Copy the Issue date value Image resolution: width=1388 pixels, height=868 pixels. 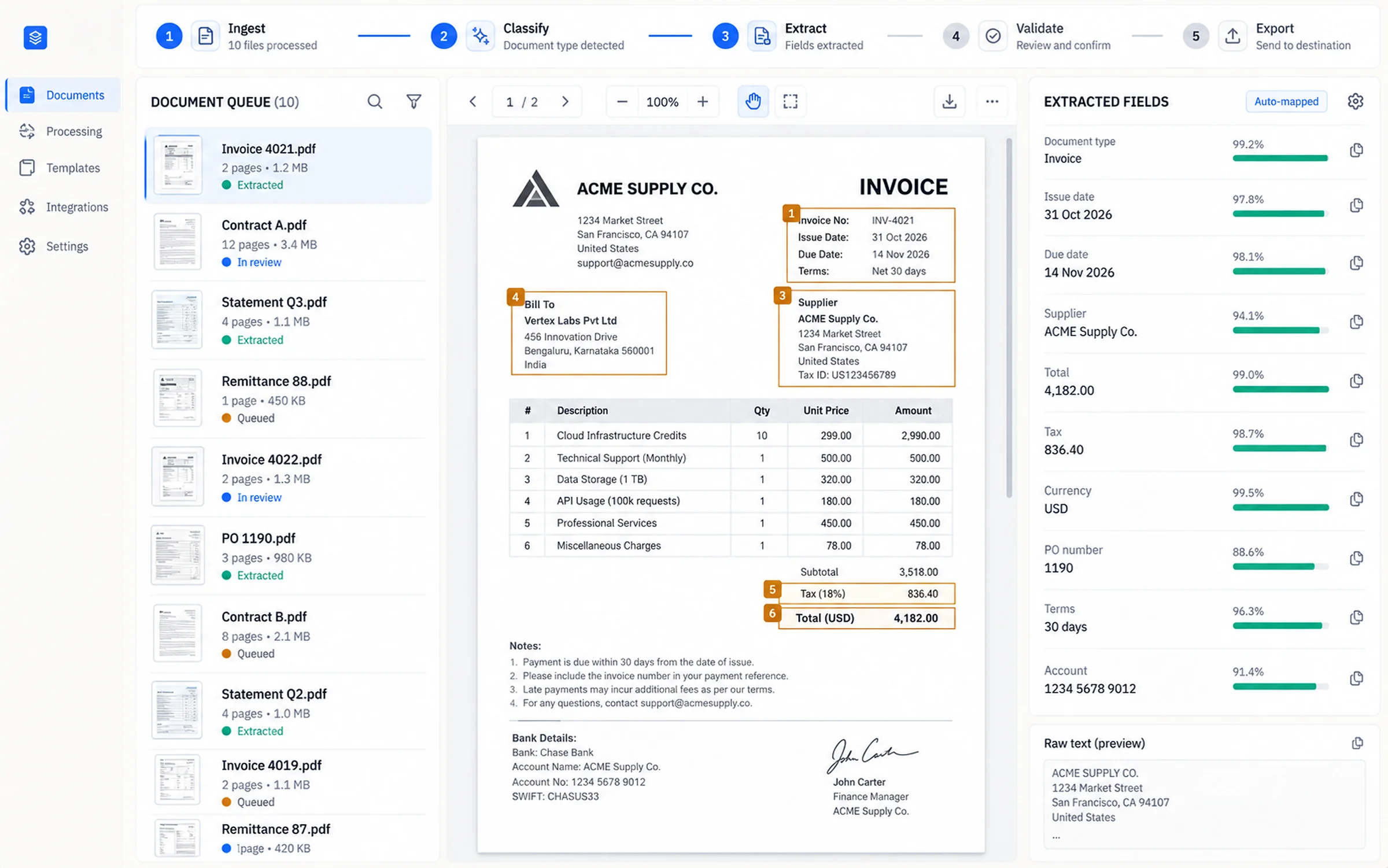pyautogui.click(x=1356, y=205)
